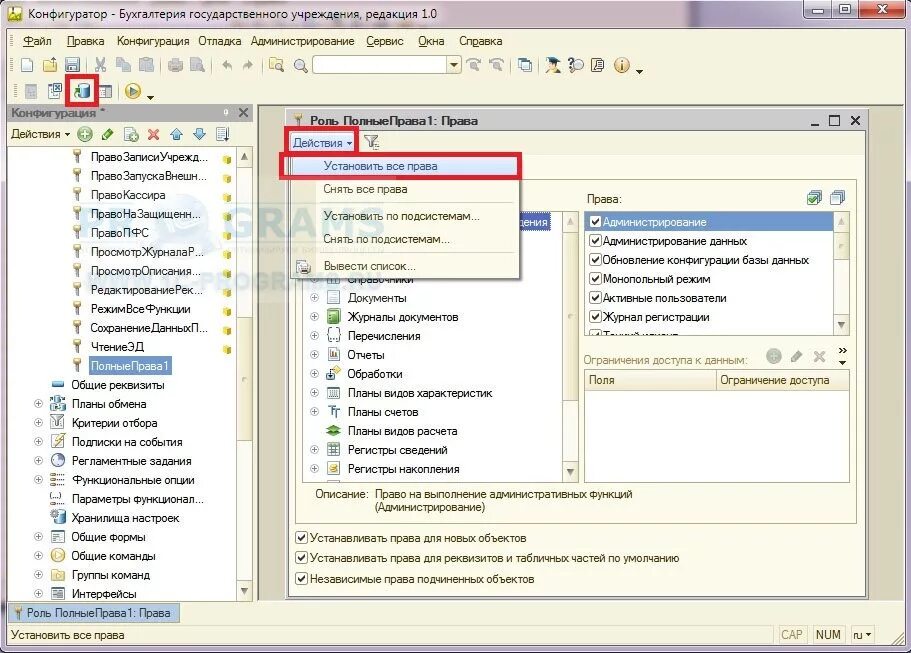Expand the Отчеты tree node
Screen dimensions: 911x653
[x=314, y=354]
